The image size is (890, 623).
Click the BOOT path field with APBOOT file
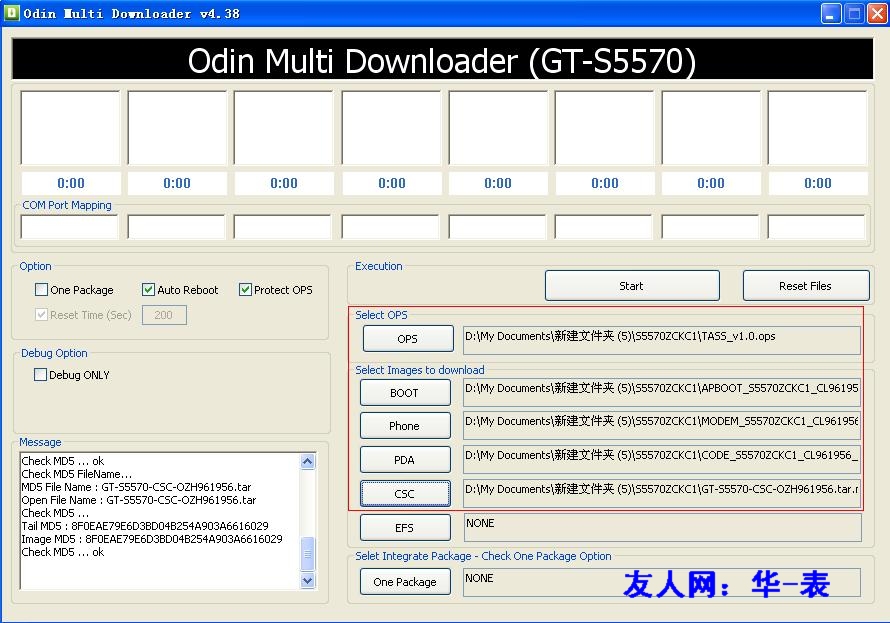662,392
